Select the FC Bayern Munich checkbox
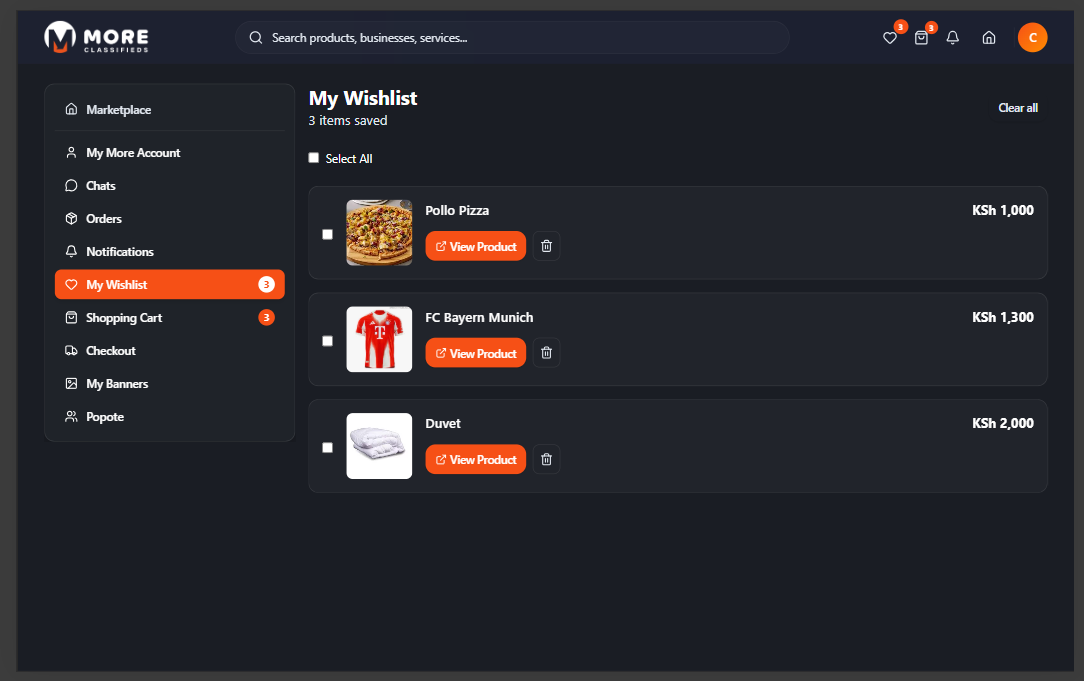 click(x=327, y=341)
